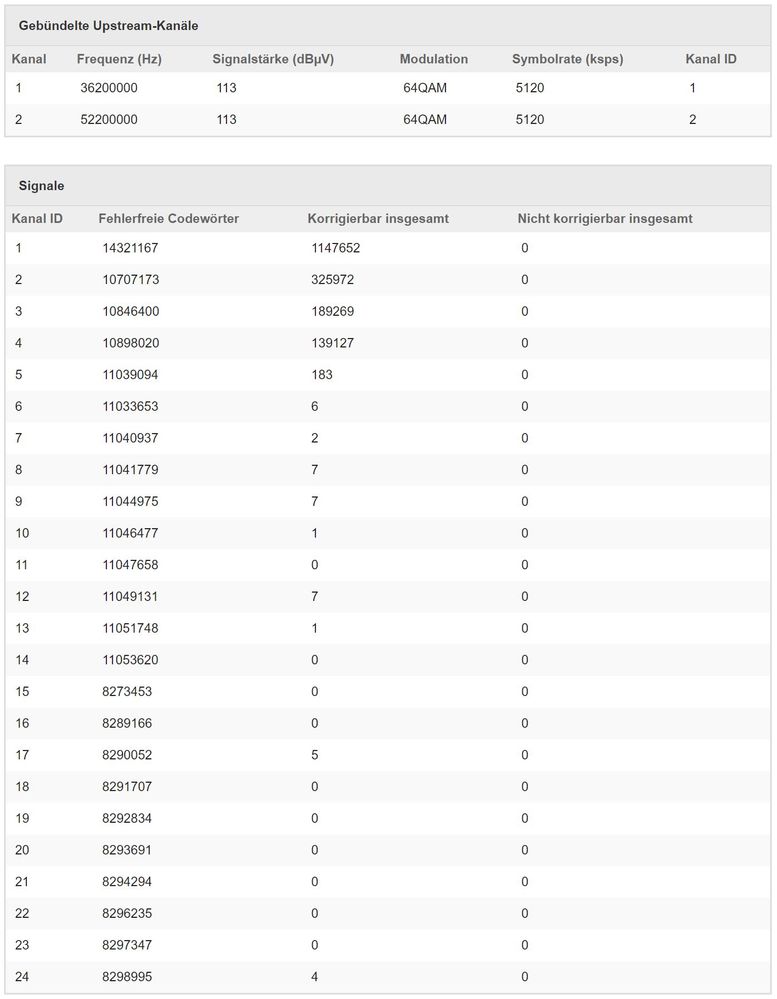Click the correctable value 325972
The image size is (777, 999).
(x=332, y=280)
